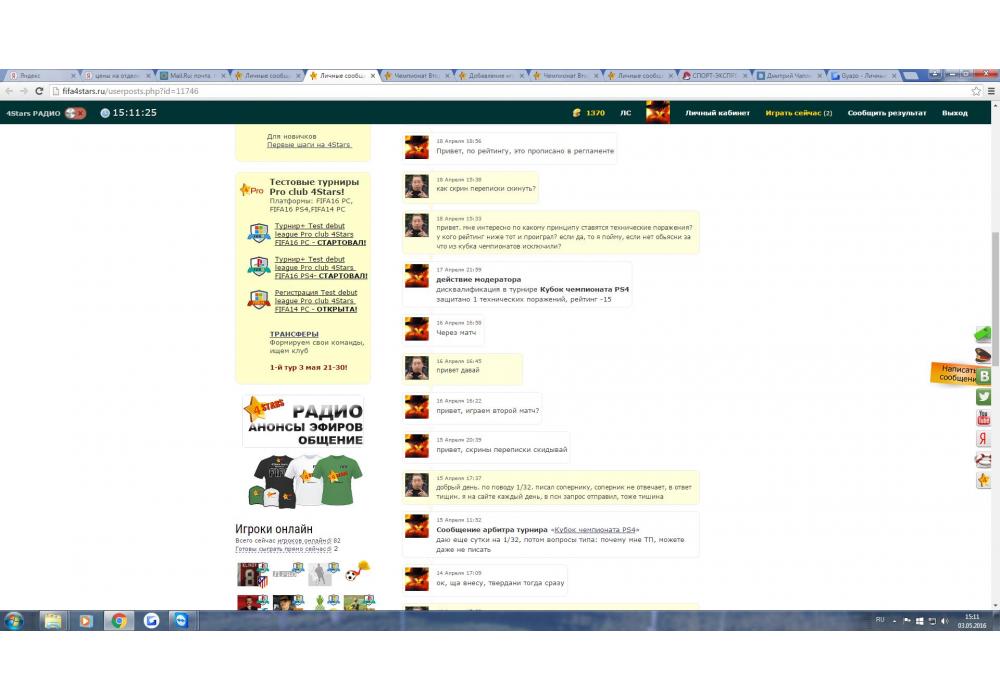The image size is (1000, 700).
Task: Open Chrome menu hamburger button
Action: click(x=990, y=91)
